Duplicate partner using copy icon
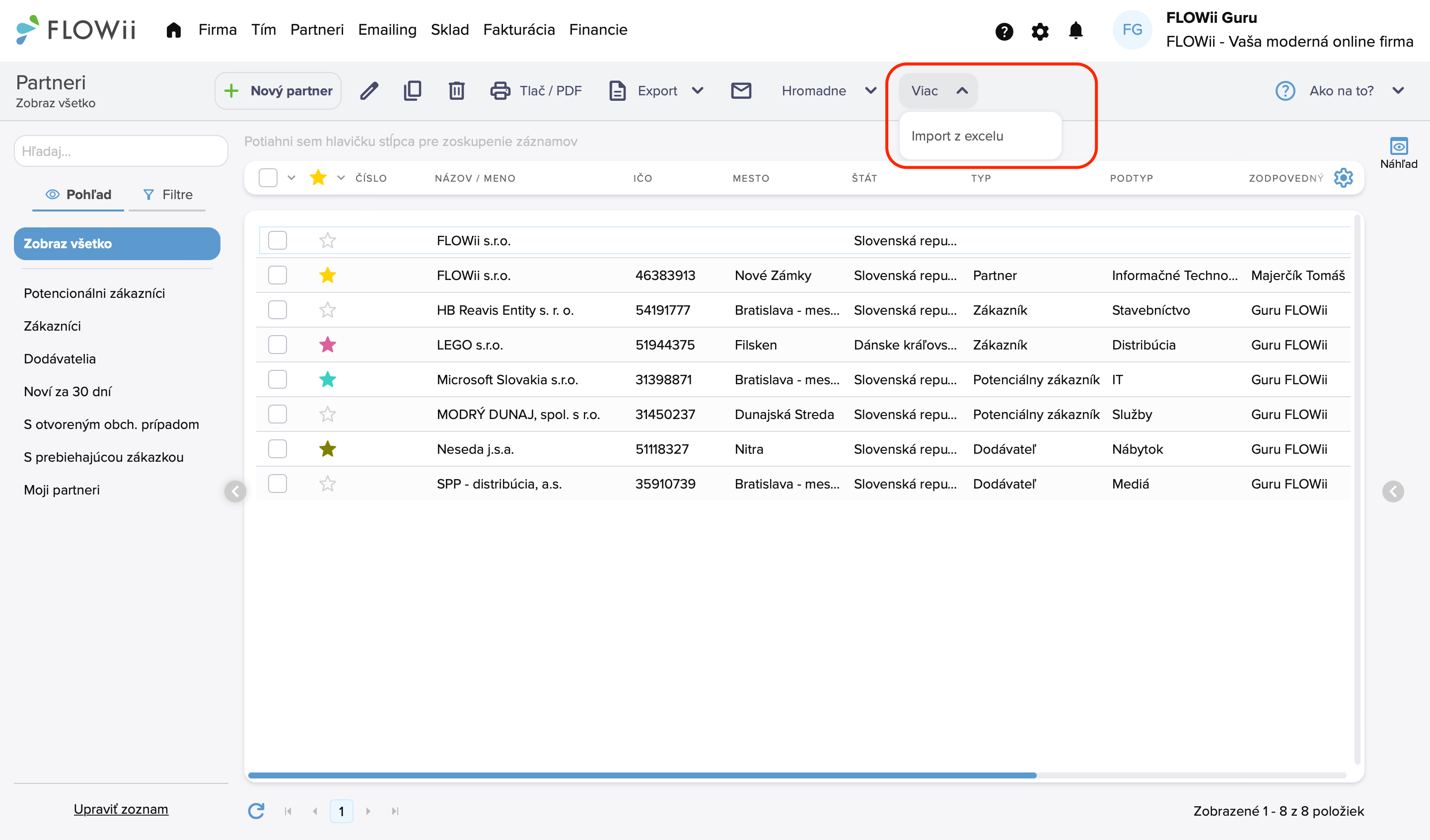The width and height of the screenshot is (1430, 840). 413,91
